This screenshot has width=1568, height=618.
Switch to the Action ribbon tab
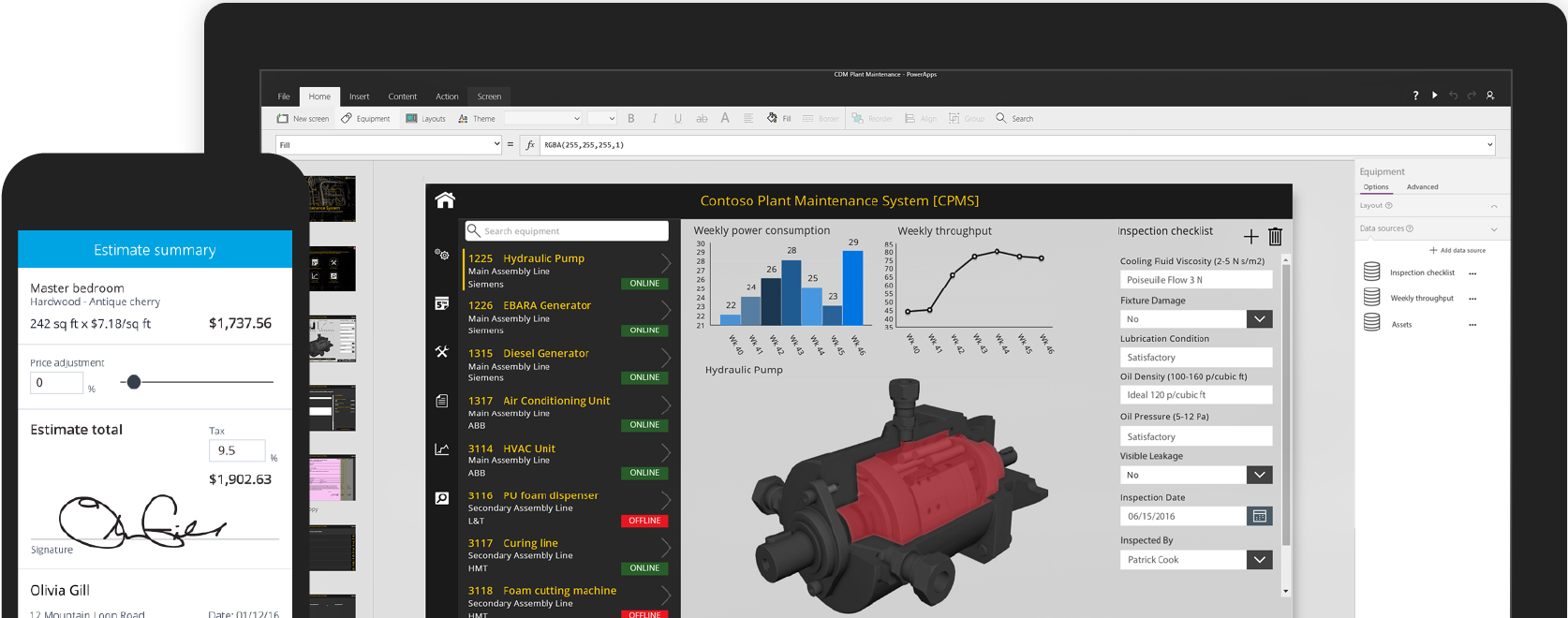click(x=448, y=96)
